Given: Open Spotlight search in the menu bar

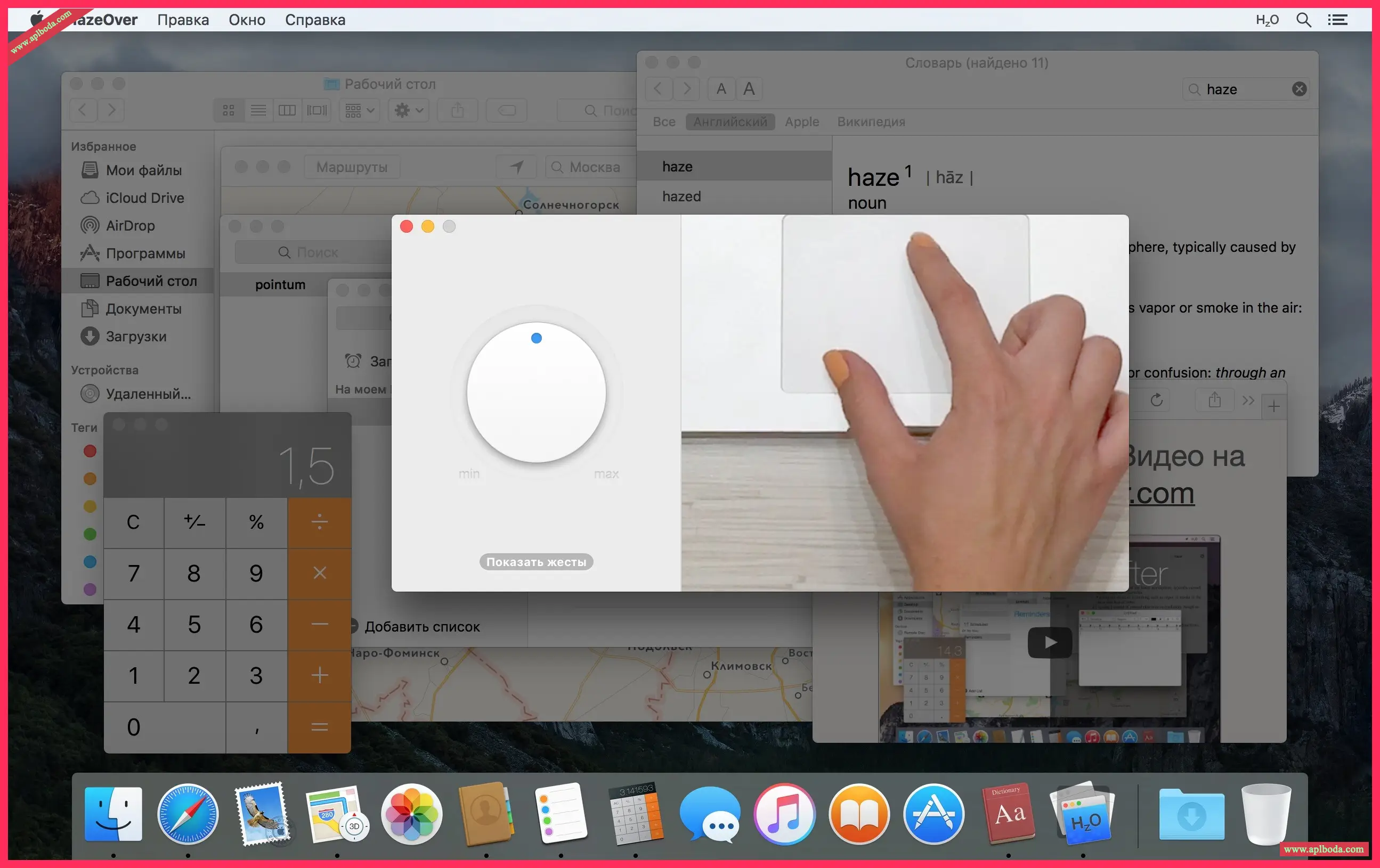Looking at the screenshot, I should coord(1303,20).
